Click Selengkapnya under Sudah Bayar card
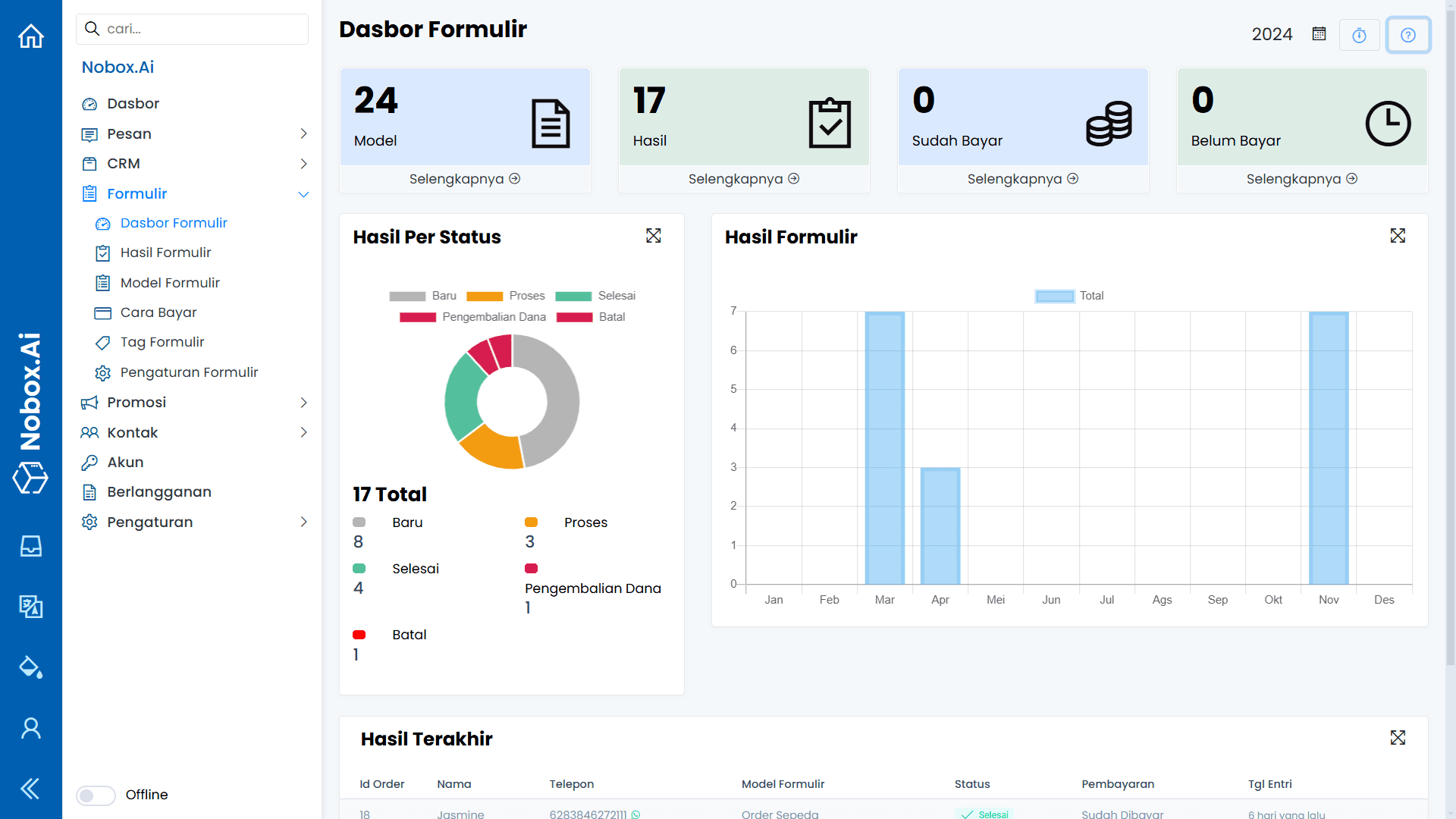Screen dimensions: 1456x819 click(1022, 179)
